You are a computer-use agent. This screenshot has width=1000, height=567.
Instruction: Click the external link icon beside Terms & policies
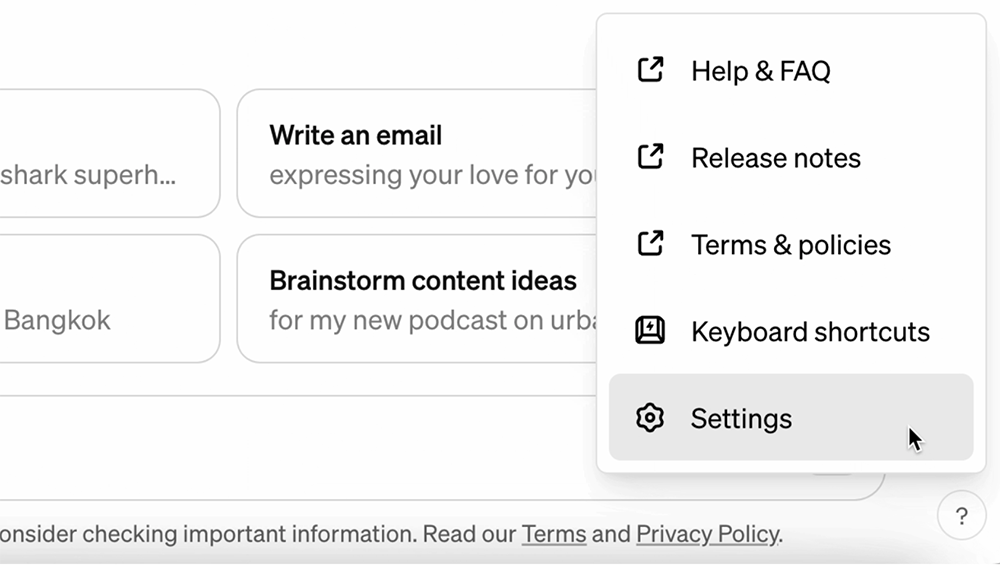click(650, 244)
